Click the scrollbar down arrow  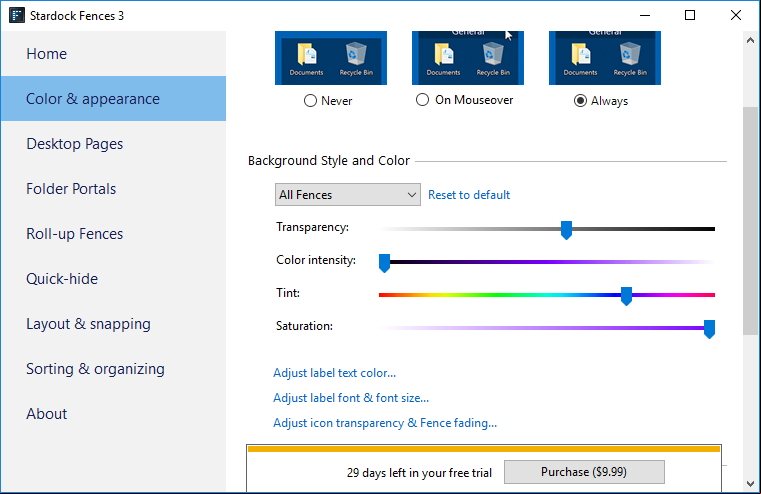click(750, 484)
